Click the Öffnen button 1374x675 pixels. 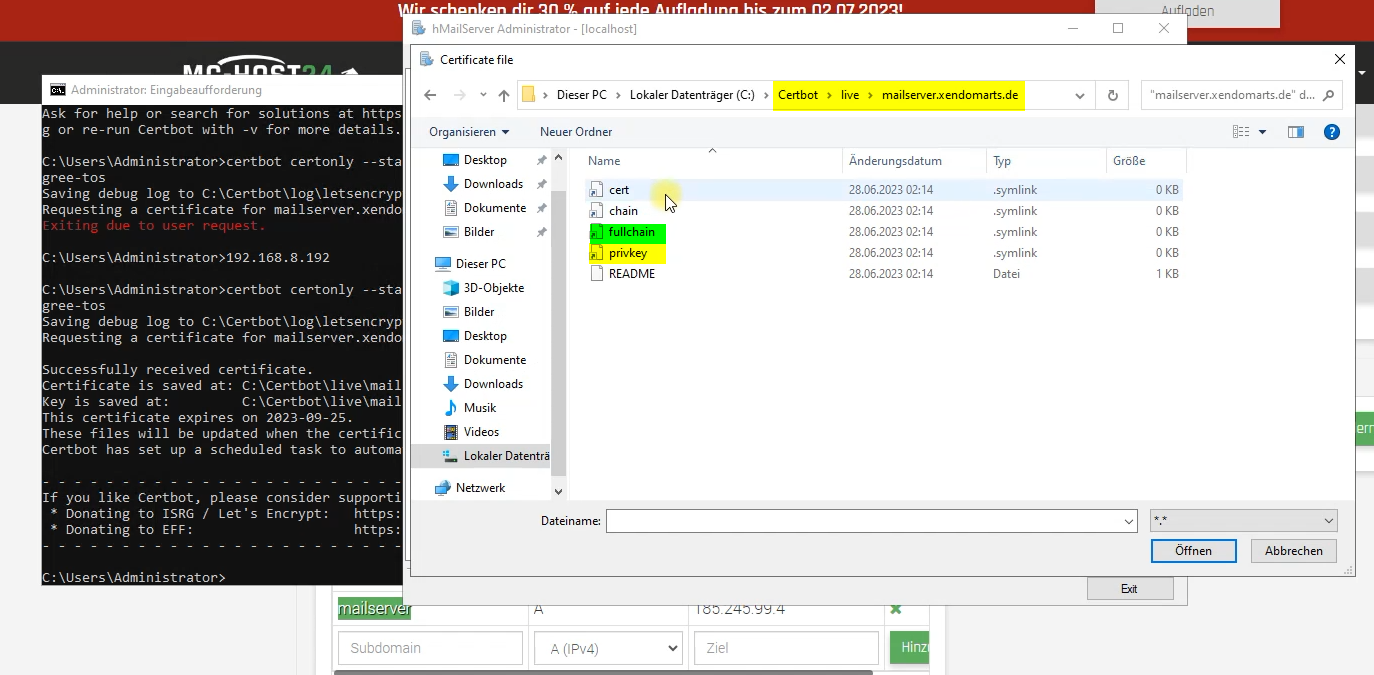point(1193,551)
